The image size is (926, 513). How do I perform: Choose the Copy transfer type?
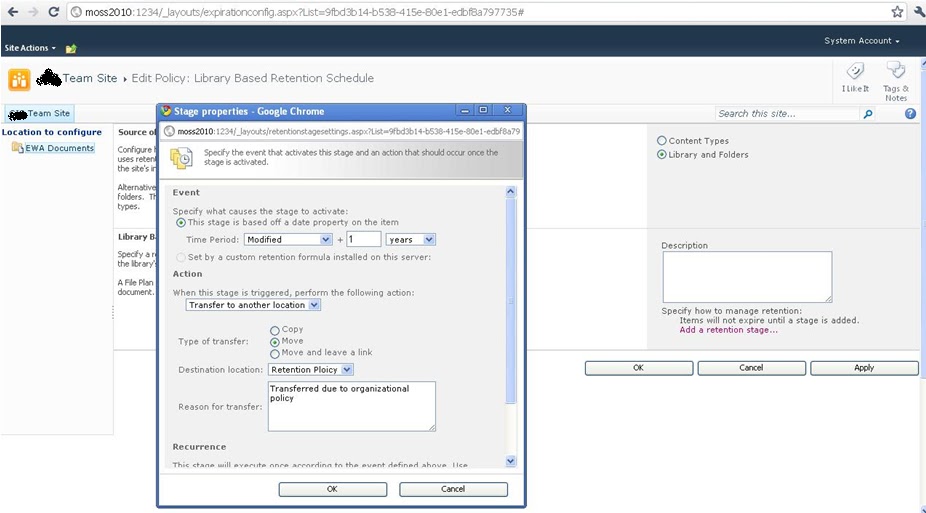(275, 330)
